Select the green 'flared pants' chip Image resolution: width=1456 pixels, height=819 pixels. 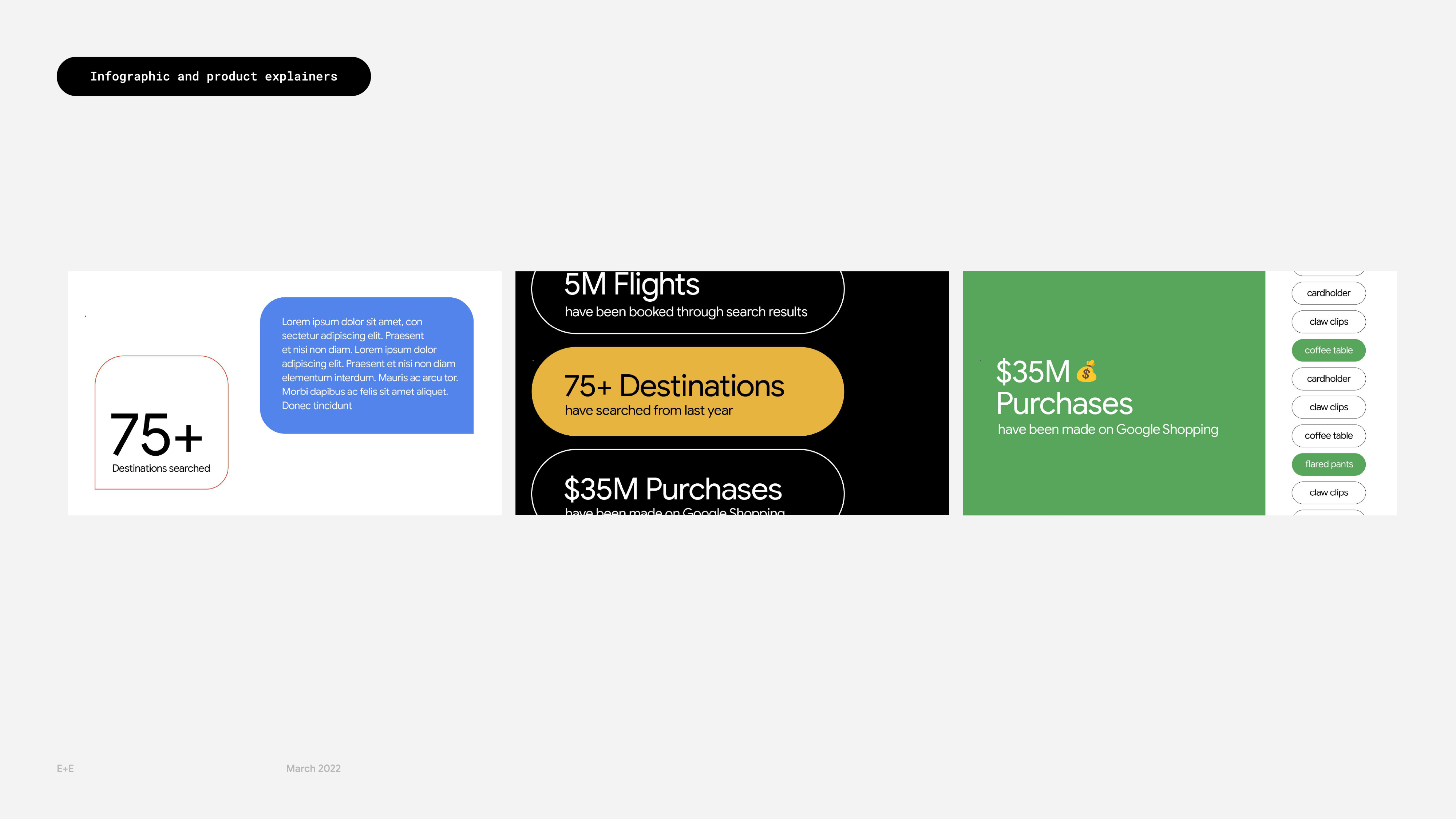[1328, 464]
